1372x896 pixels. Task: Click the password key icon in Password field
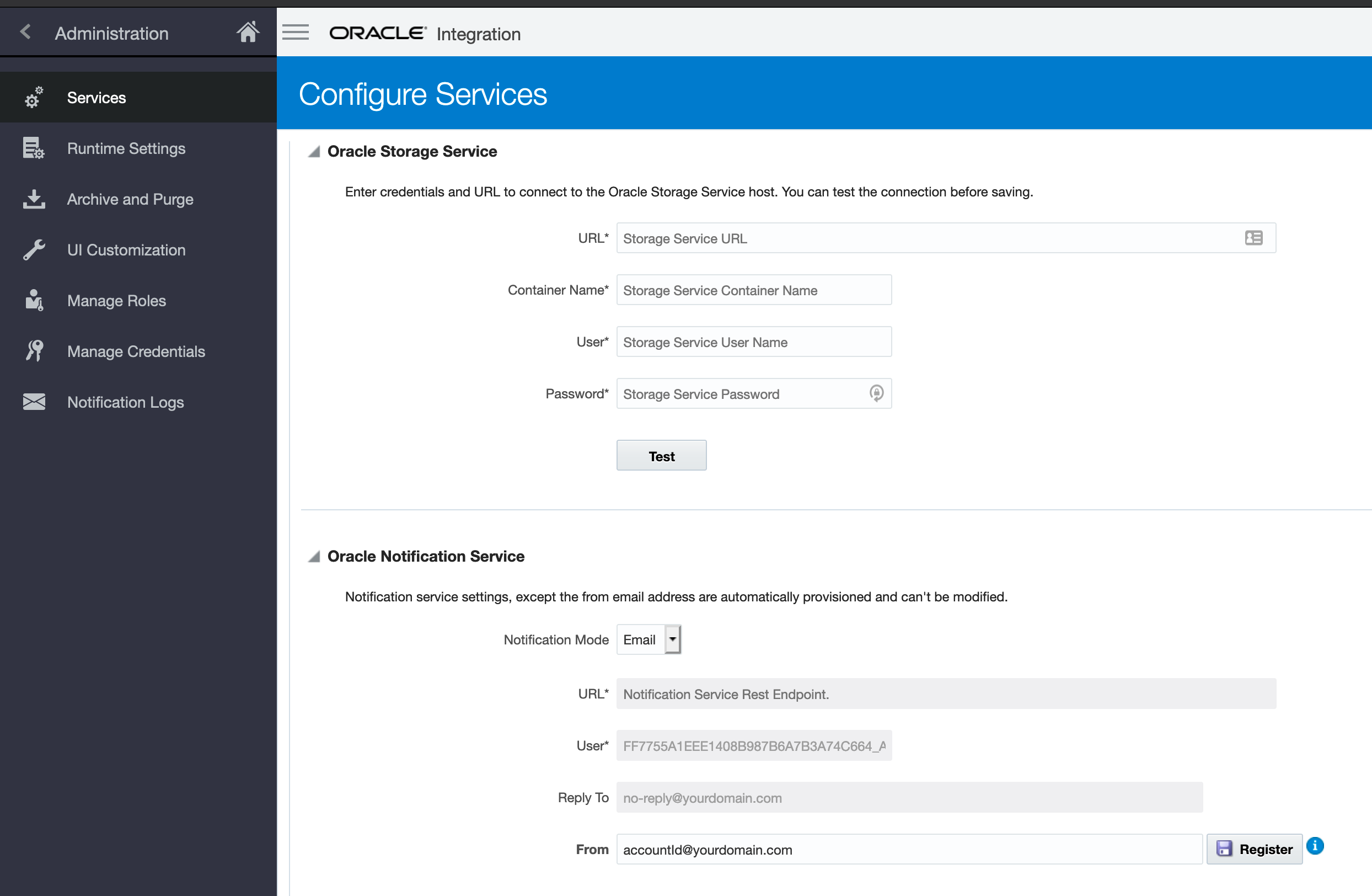876,394
